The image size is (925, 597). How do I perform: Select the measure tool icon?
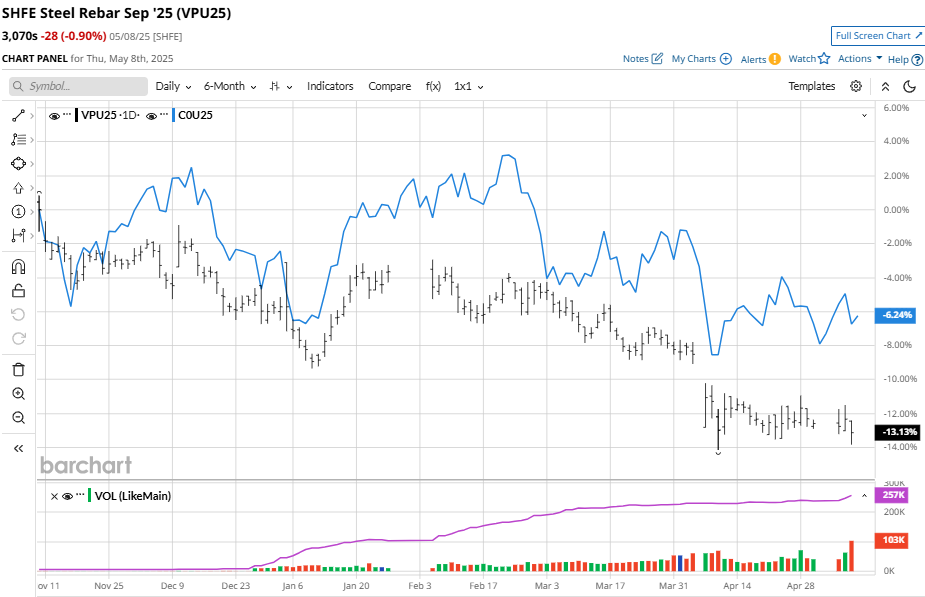(x=18, y=236)
